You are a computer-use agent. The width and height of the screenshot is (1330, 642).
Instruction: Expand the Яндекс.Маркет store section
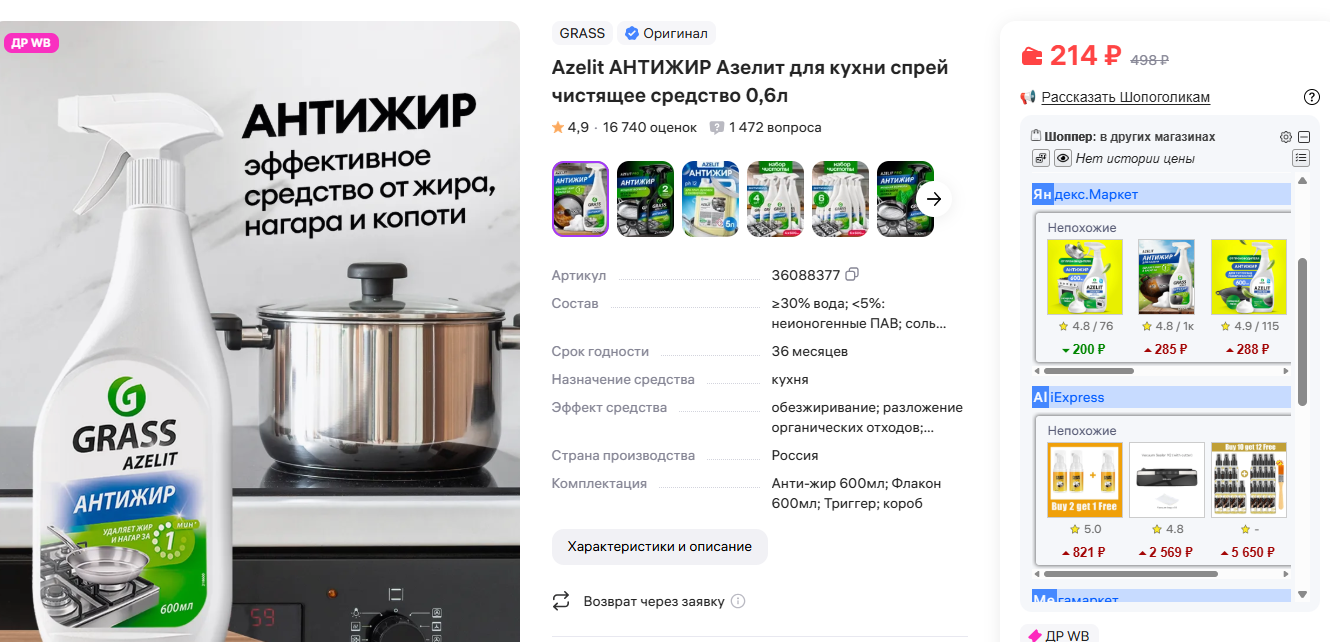1161,194
